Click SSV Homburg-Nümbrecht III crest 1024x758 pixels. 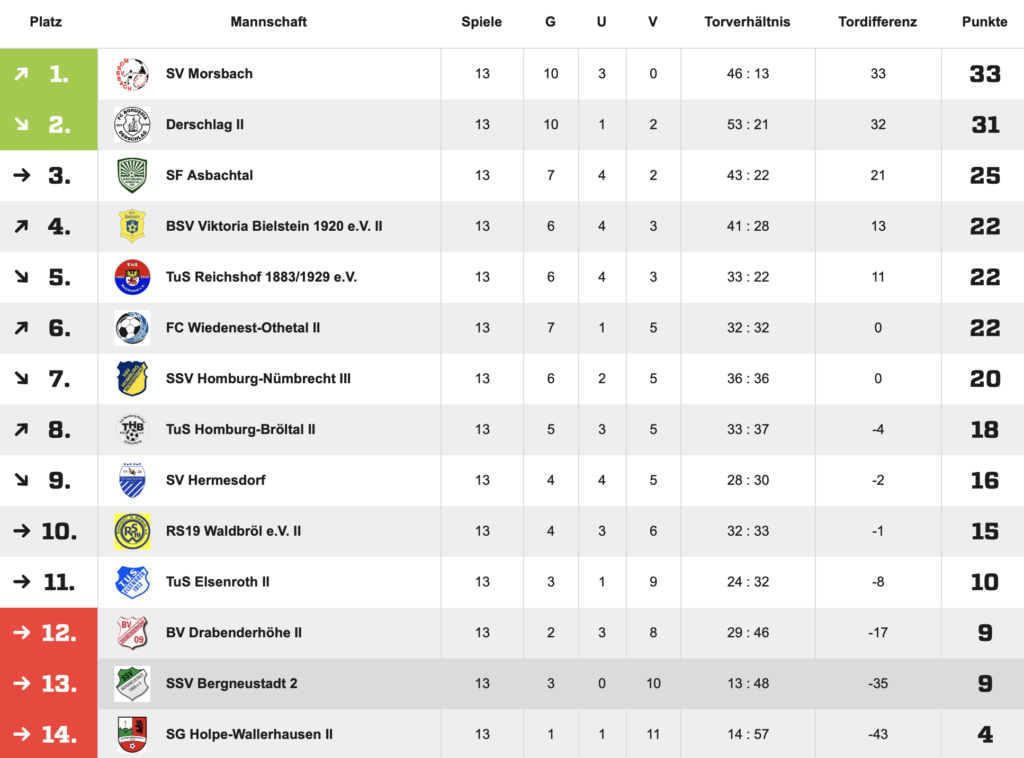tap(132, 379)
